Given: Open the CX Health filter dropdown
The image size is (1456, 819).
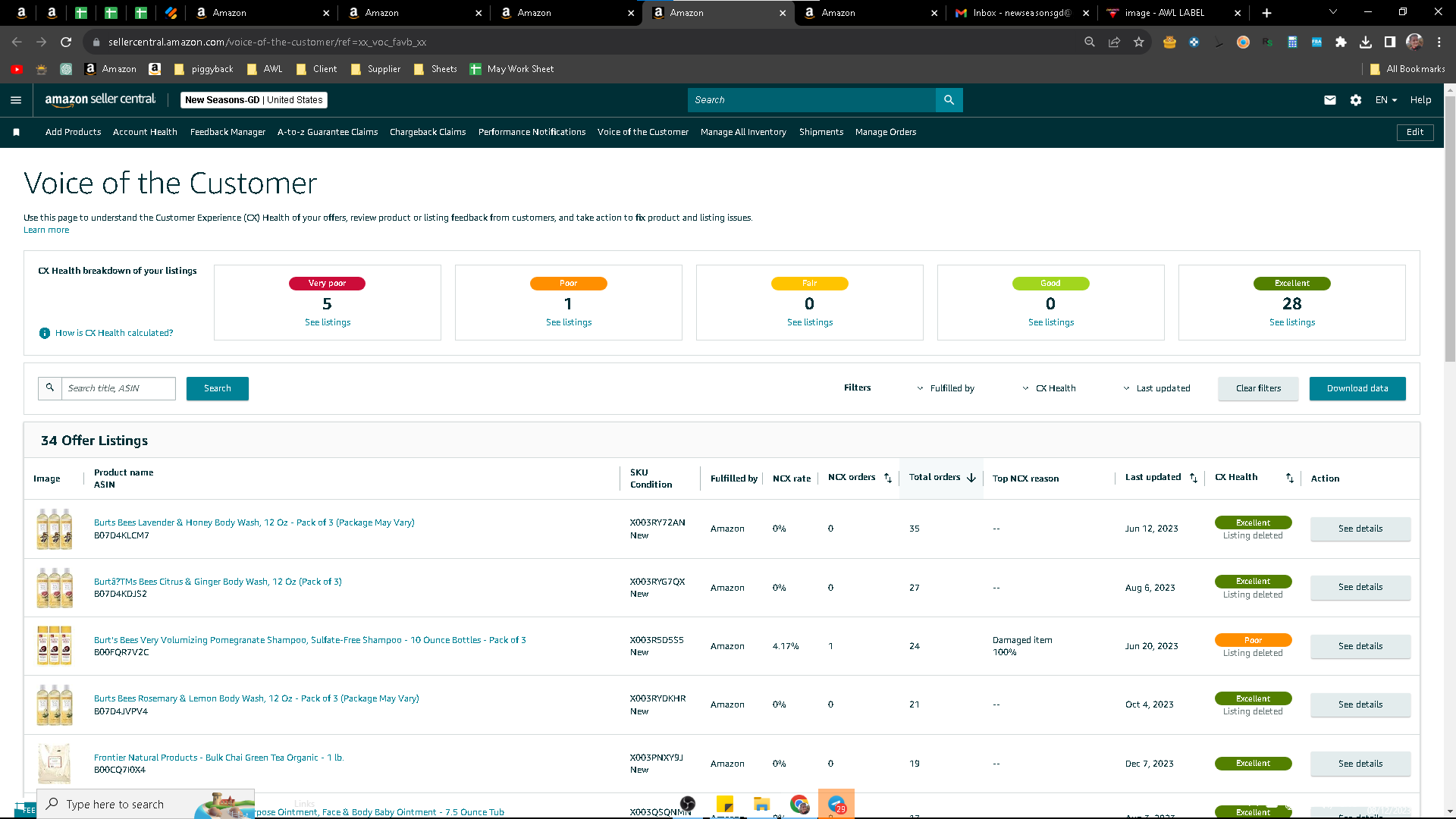Looking at the screenshot, I should pyautogui.click(x=1049, y=388).
